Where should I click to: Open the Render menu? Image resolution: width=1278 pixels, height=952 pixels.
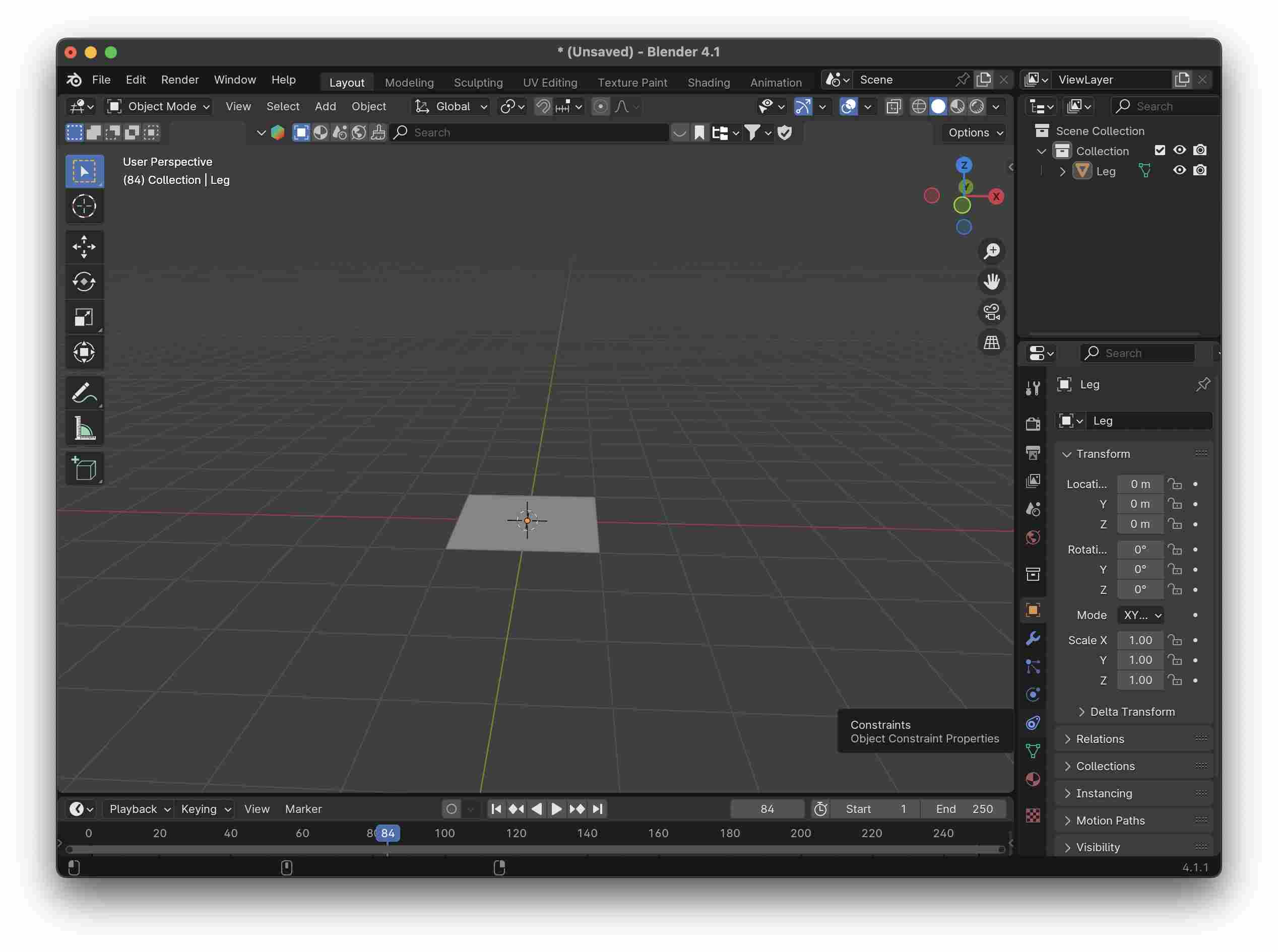coord(180,80)
